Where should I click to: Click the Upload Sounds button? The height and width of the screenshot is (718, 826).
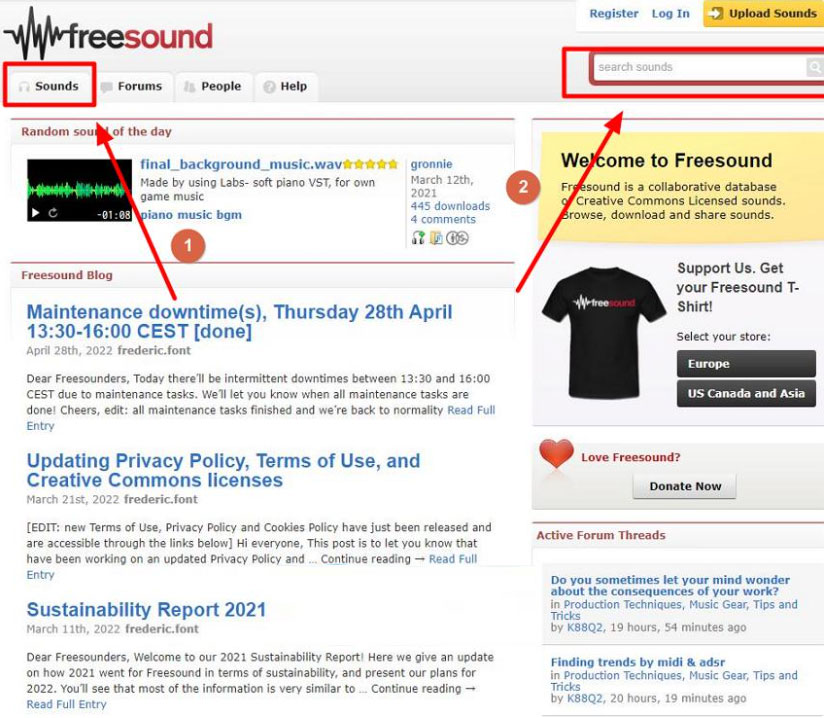[x=763, y=13]
